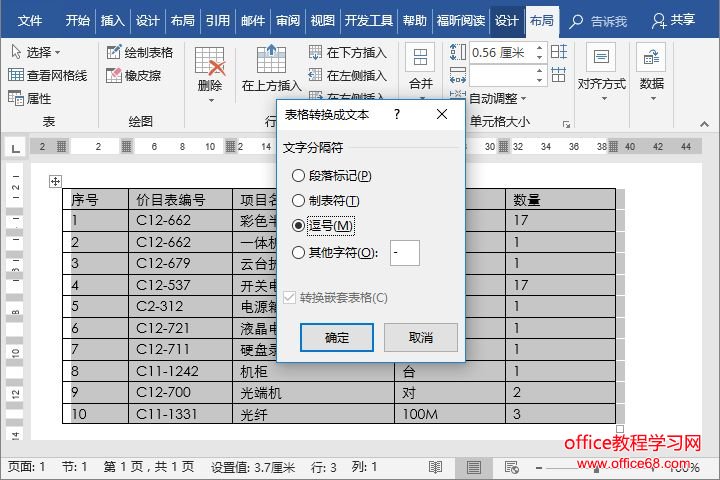Collapse the ribbon with the chevron
The image size is (720, 480).
[704, 124]
